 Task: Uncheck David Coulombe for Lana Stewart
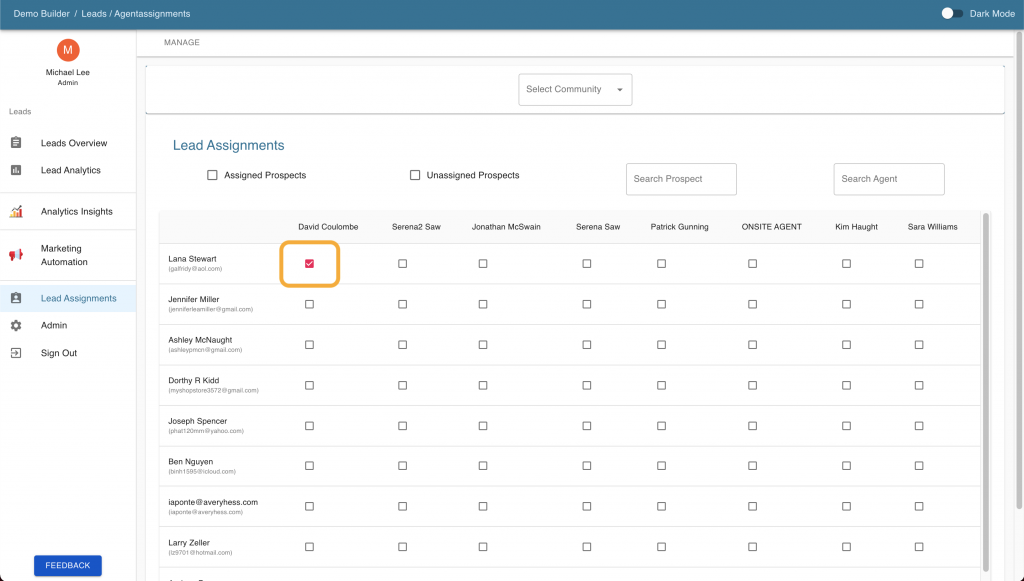pyautogui.click(x=310, y=264)
